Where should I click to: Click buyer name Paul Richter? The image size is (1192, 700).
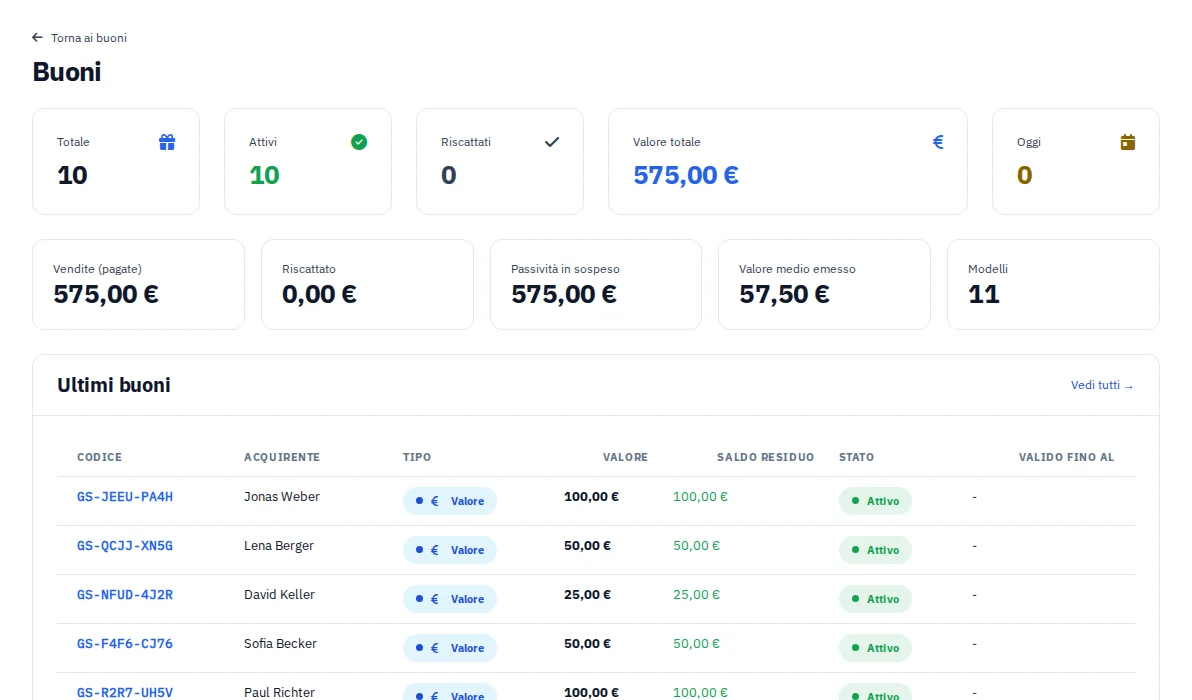tap(279, 692)
